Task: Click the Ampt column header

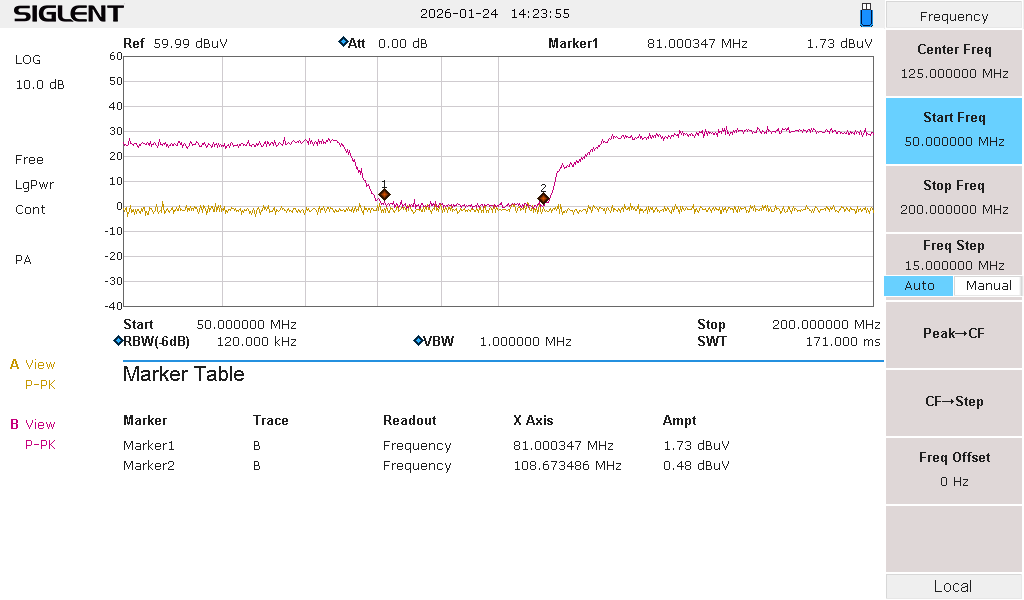Action: coord(679,420)
